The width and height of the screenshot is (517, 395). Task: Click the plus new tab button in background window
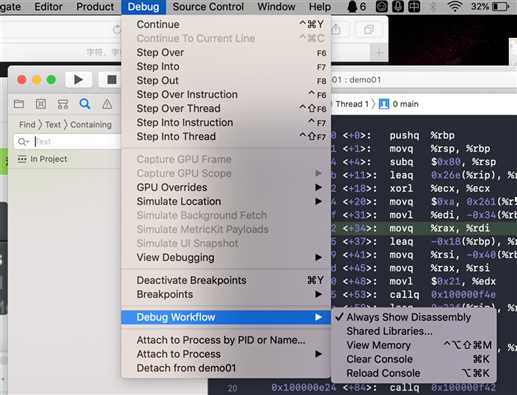(x=379, y=52)
